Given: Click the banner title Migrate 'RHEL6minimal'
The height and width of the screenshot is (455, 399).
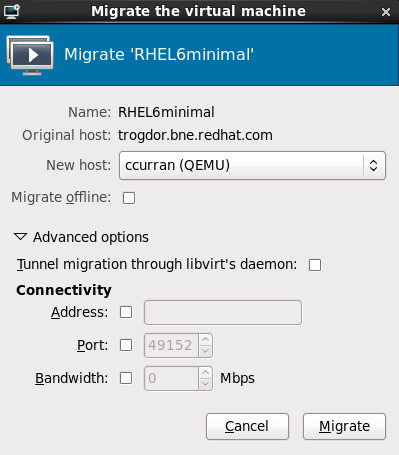Looking at the screenshot, I should click(159, 55).
